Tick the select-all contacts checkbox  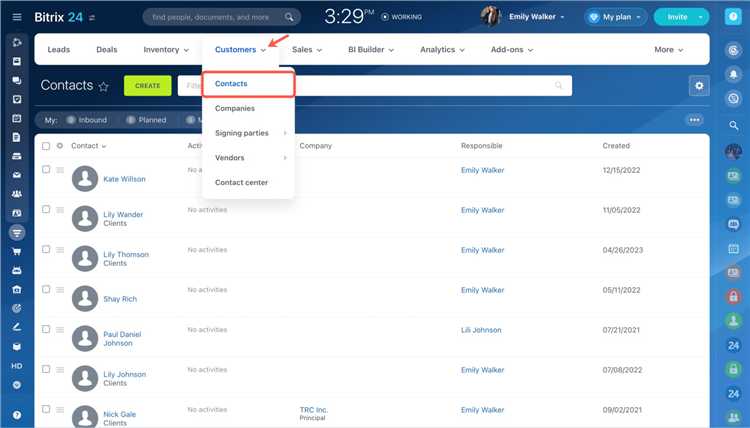(46, 146)
